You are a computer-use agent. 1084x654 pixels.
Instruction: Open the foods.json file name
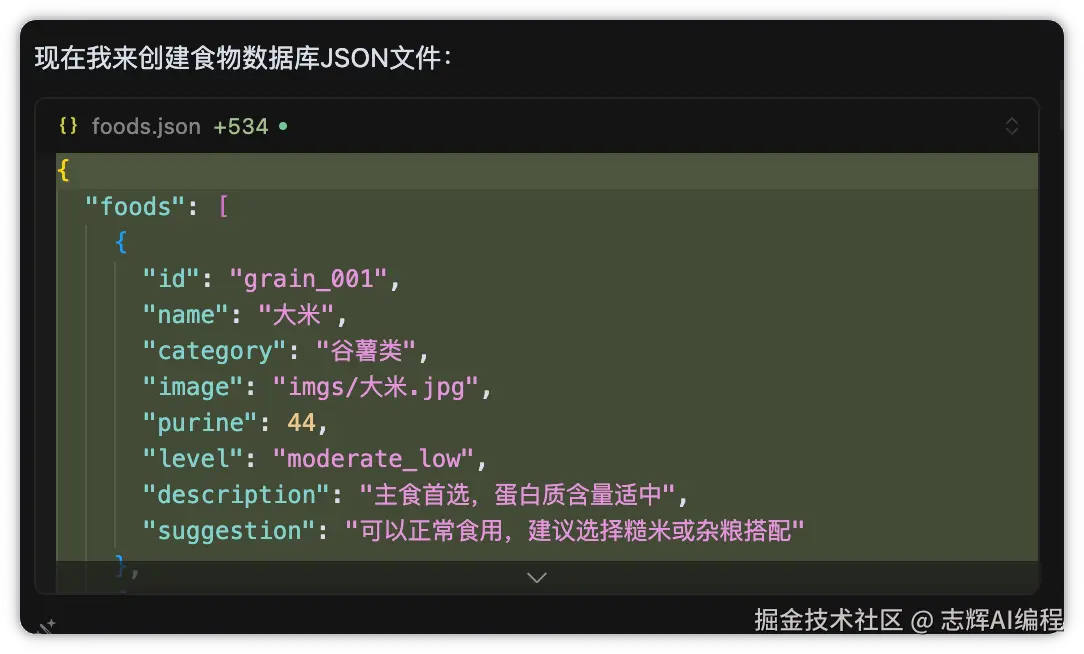(x=145, y=127)
